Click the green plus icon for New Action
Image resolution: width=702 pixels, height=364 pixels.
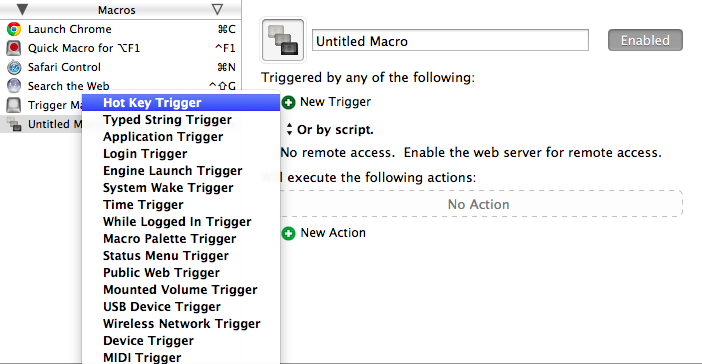[x=288, y=233]
